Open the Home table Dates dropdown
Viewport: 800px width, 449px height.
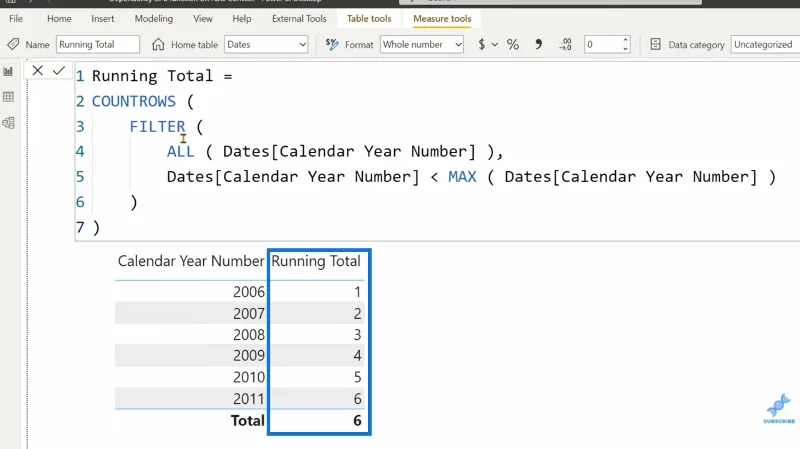click(266, 44)
